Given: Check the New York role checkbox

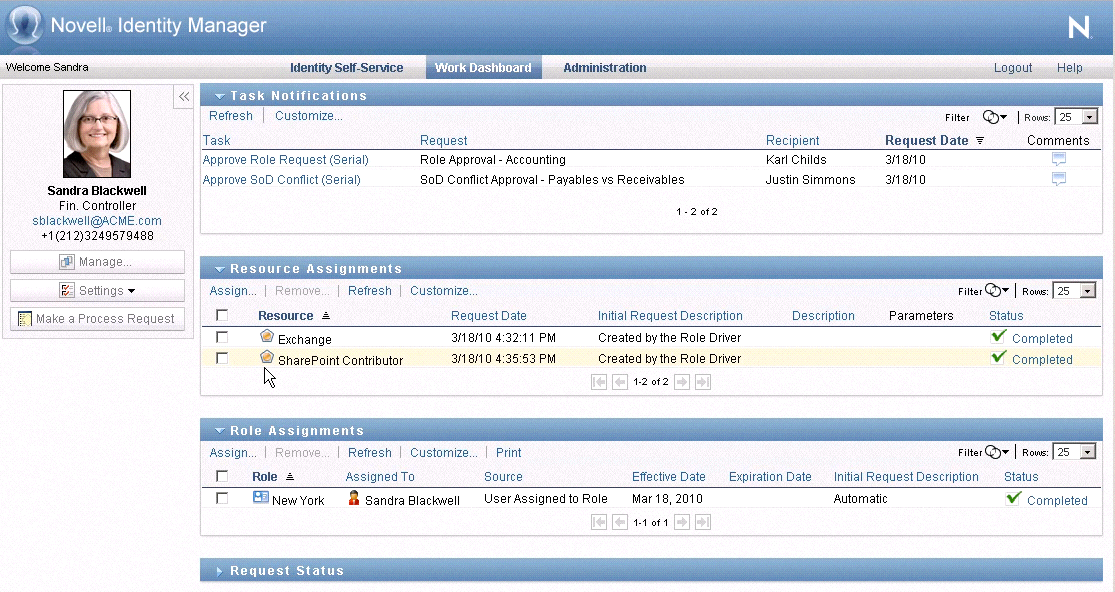Looking at the screenshot, I should (222, 498).
